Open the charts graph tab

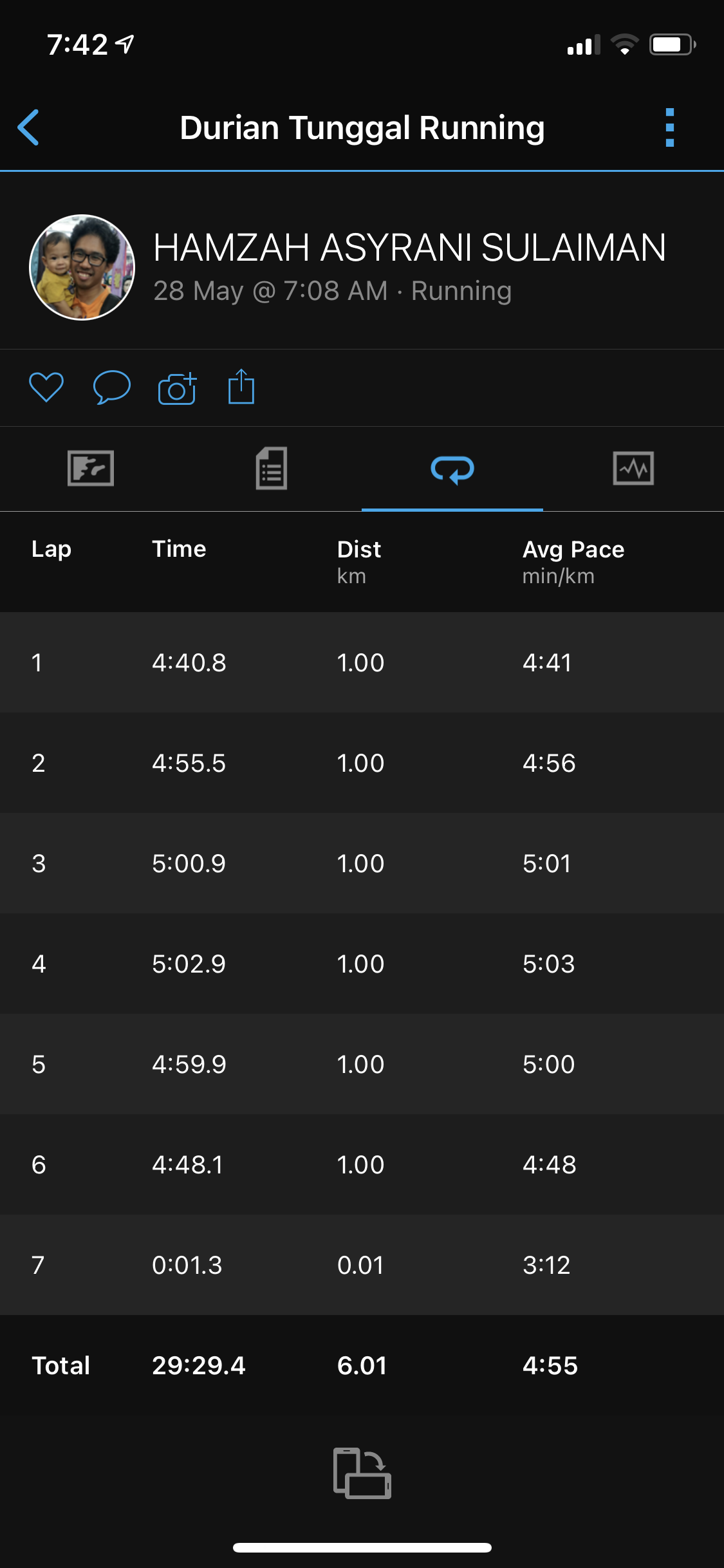(633, 468)
